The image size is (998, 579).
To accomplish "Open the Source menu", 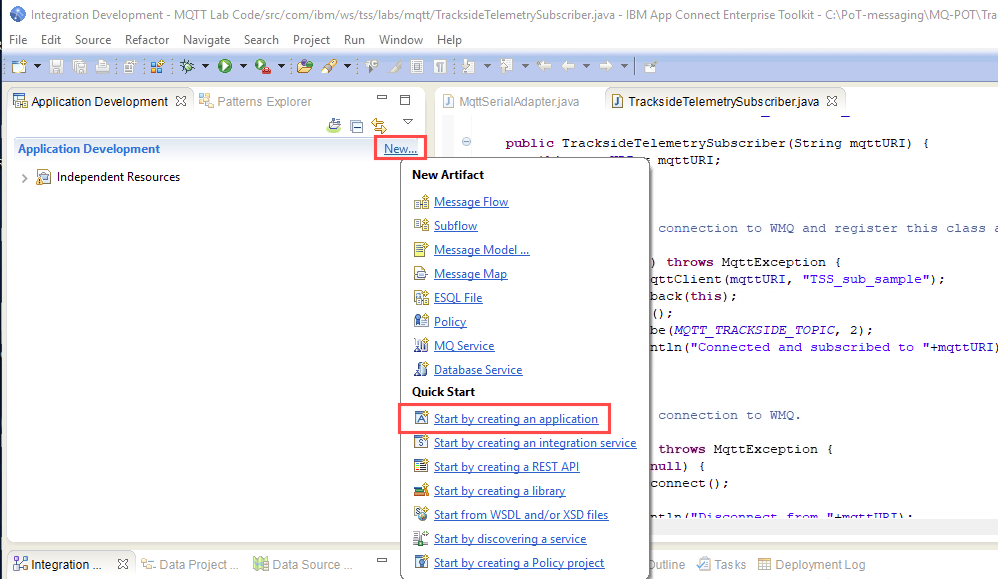I will pyautogui.click(x=93, y=39).
